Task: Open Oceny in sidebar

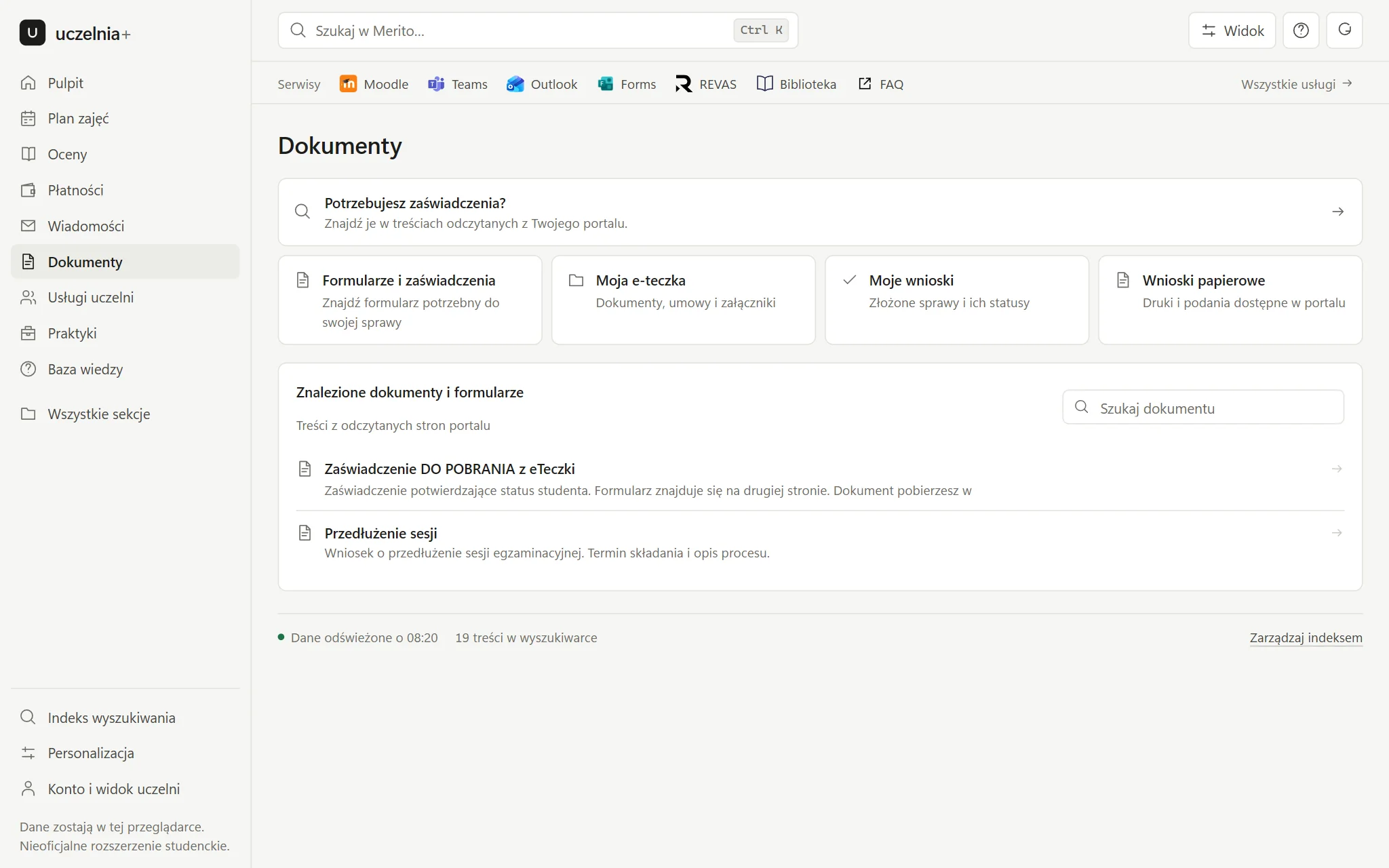Action: 125,155
